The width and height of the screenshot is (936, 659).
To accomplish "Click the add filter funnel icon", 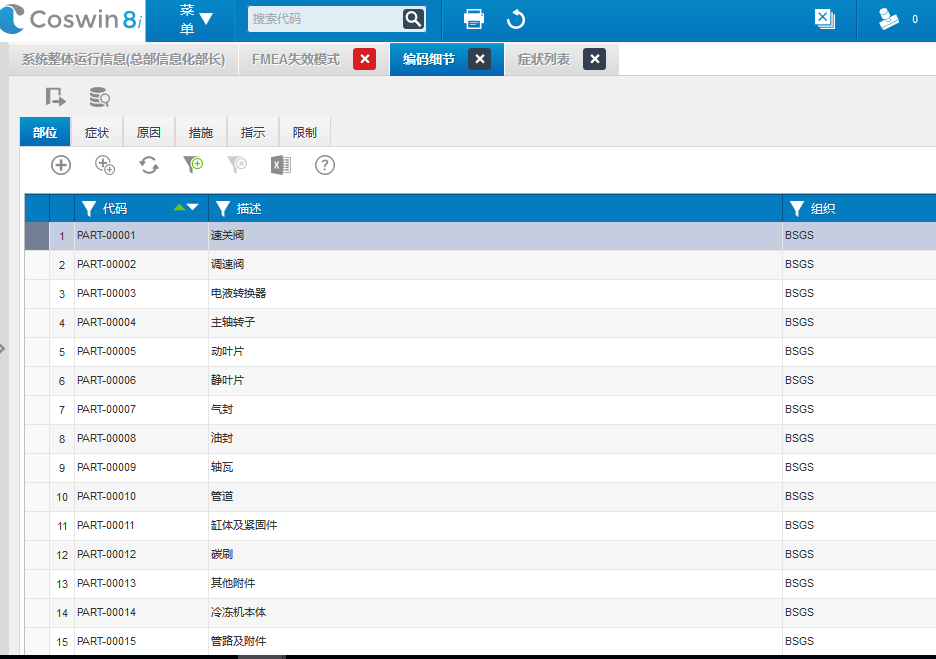I will (x=193, y=165).
